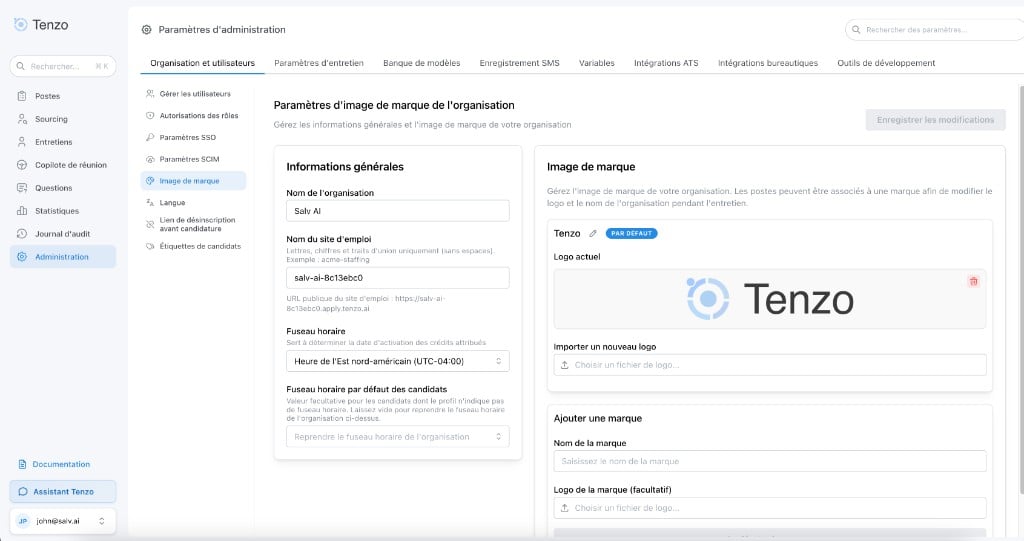Screen dimensions: 1024x541
Task: Click the Documentation file icon
Action: (22, 464)
